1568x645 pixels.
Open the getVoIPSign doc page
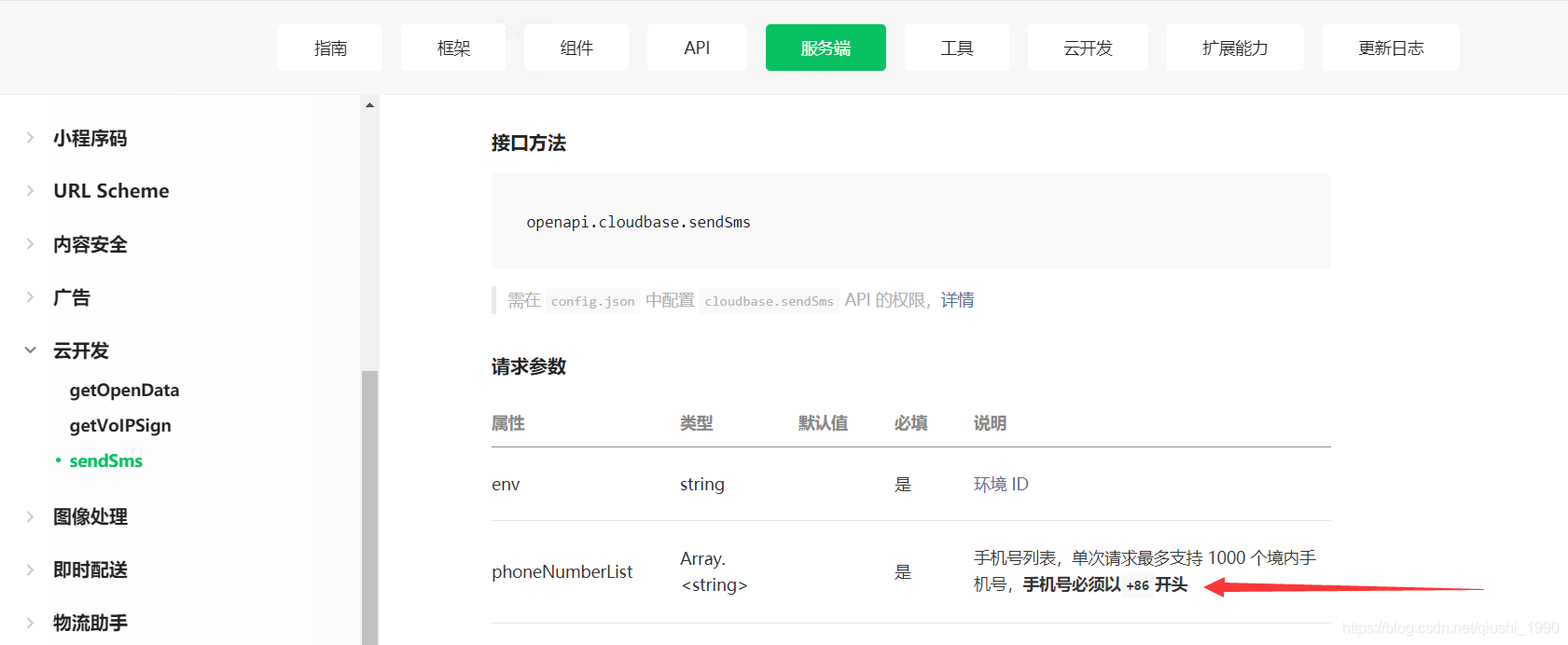pos(120,426)
